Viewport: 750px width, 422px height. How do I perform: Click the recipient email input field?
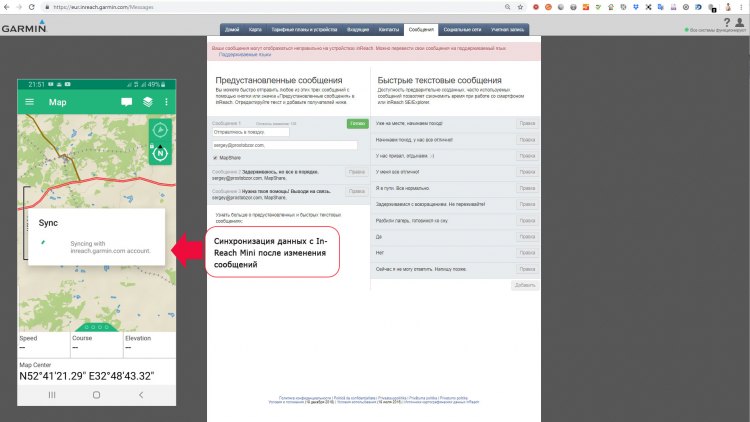(285, 145)
